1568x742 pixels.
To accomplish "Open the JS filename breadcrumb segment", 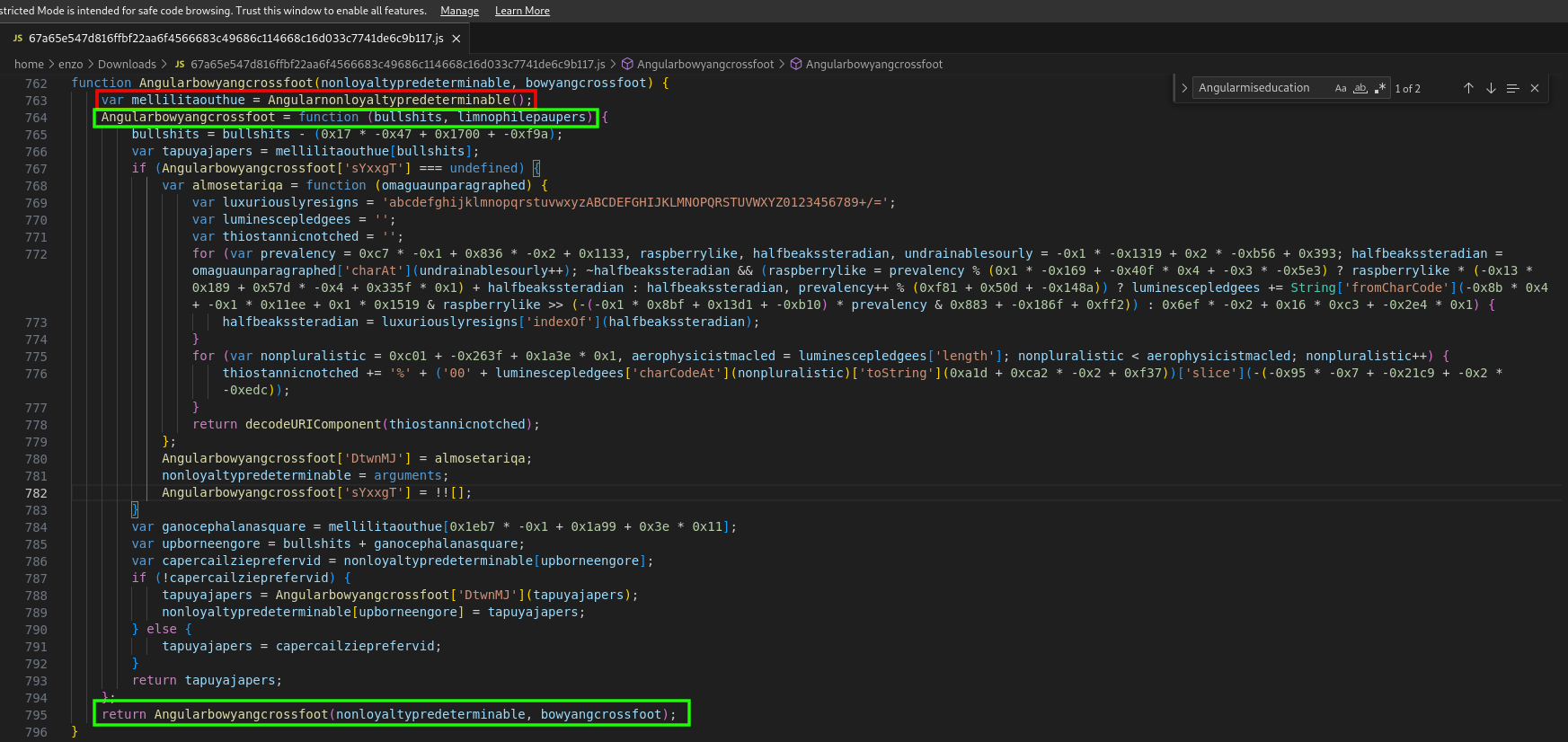I will pos(398,65).
